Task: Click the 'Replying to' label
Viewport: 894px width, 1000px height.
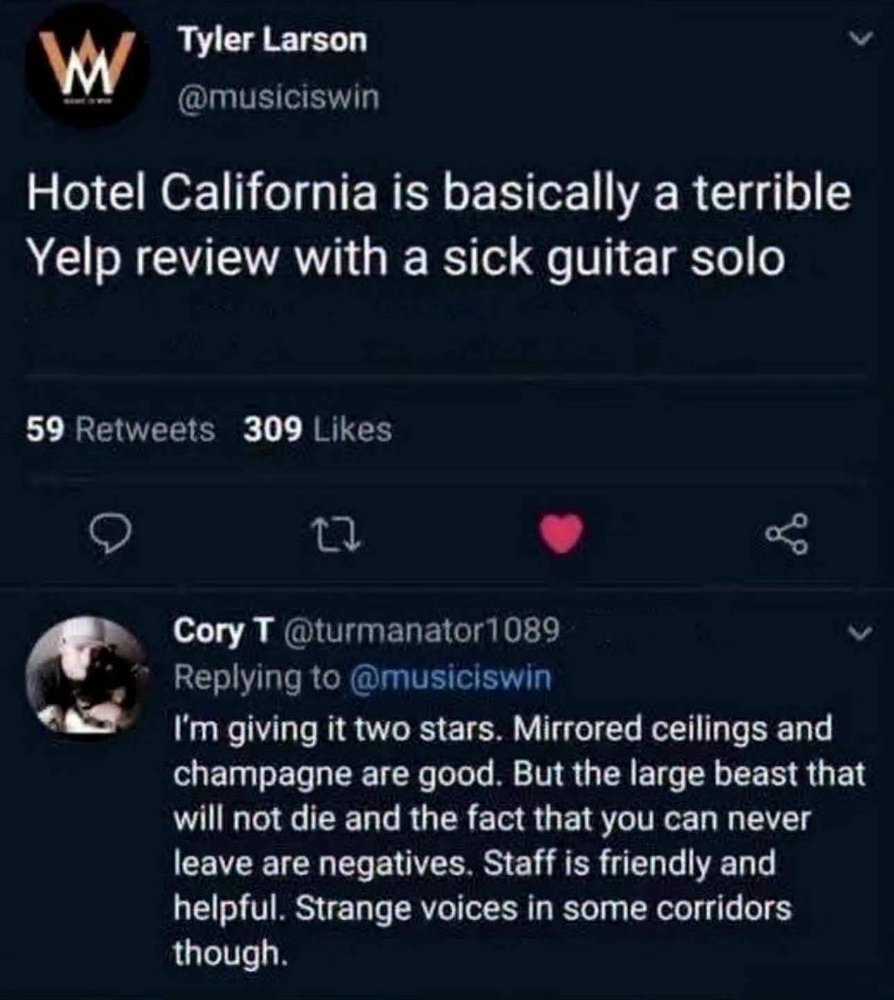Action: pyautogui.click(x=257, y=677)
